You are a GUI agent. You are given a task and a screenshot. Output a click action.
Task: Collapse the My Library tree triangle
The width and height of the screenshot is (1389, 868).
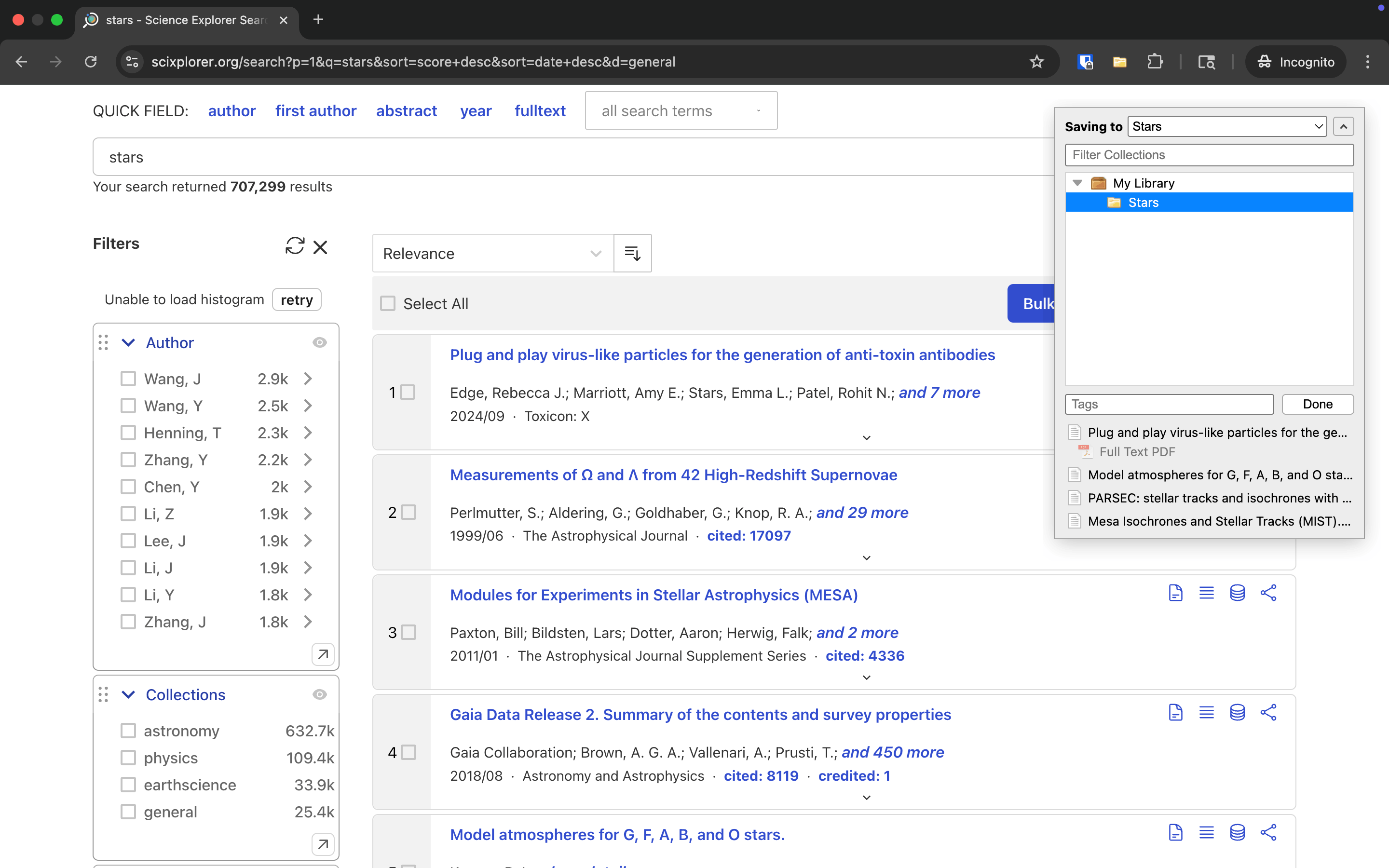tap(1077, 183)
